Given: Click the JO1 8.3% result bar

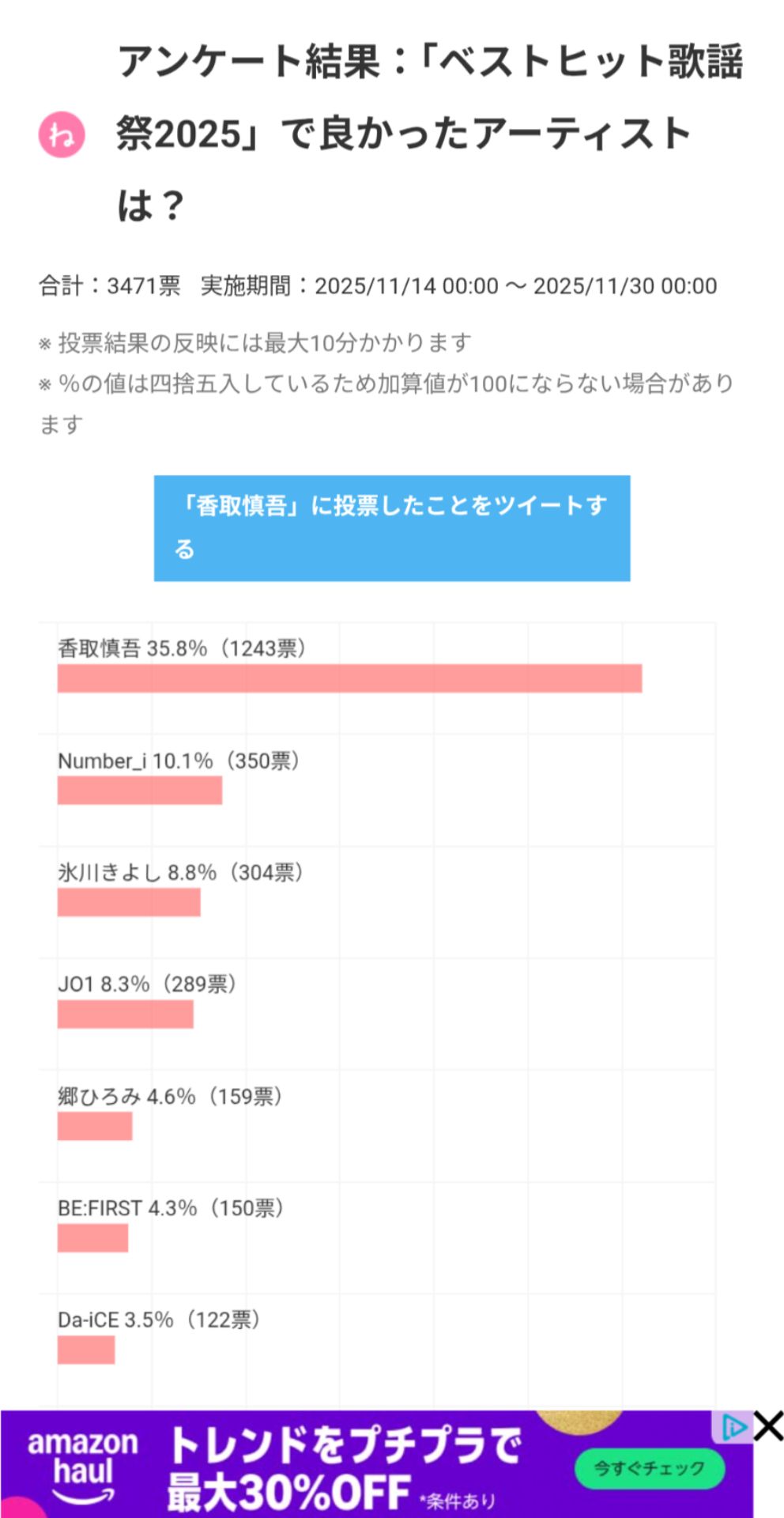Looking at the screenshot, I should pyautogui.click(x=125, y=1014).
